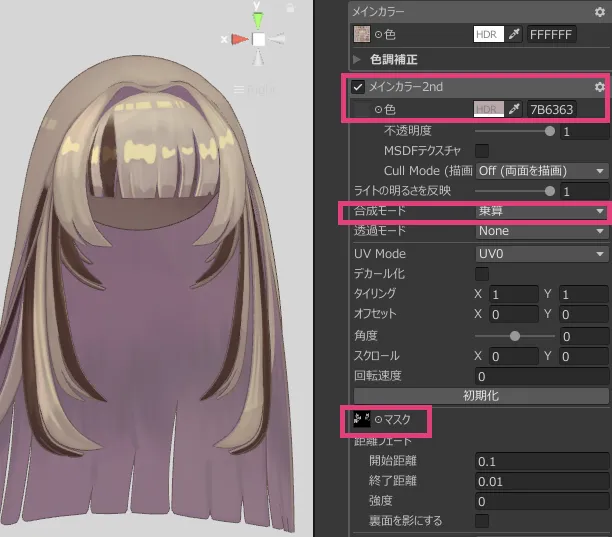Click the gray right-side gizmo cone
This screenshot has width=612, height=537.
[277, 39]
